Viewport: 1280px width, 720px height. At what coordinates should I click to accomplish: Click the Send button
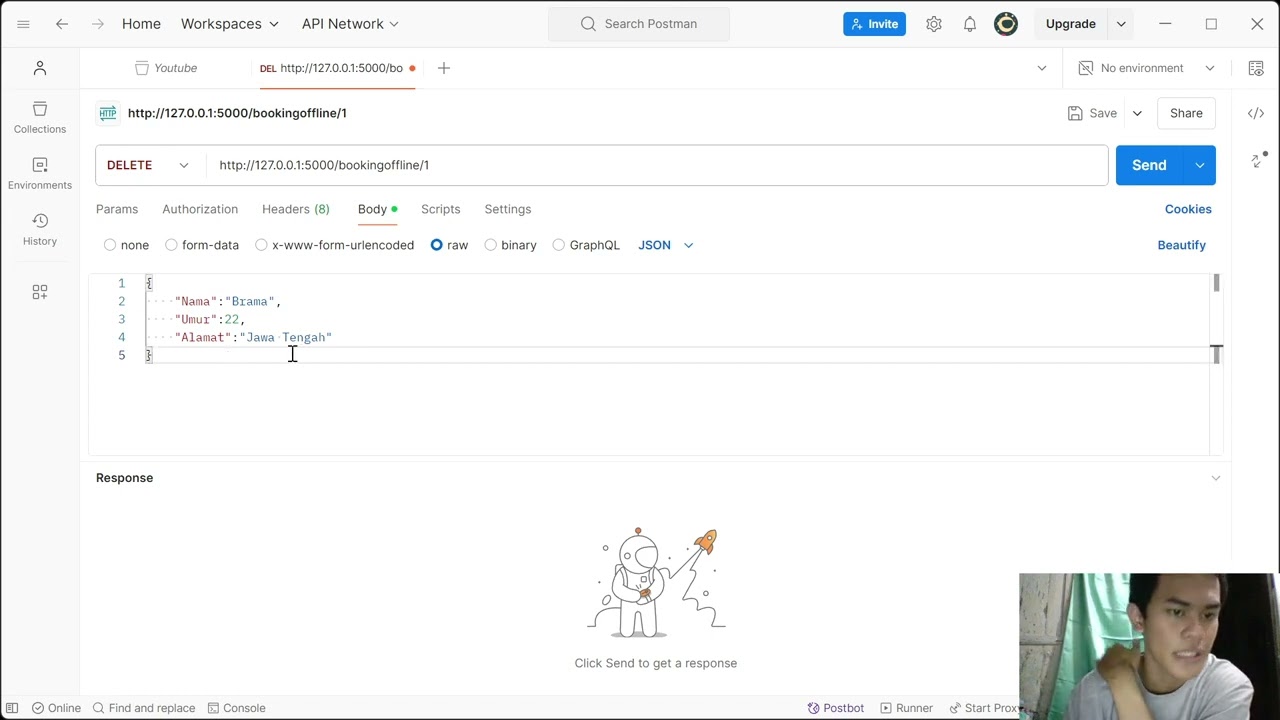(x=1149, y=165)
